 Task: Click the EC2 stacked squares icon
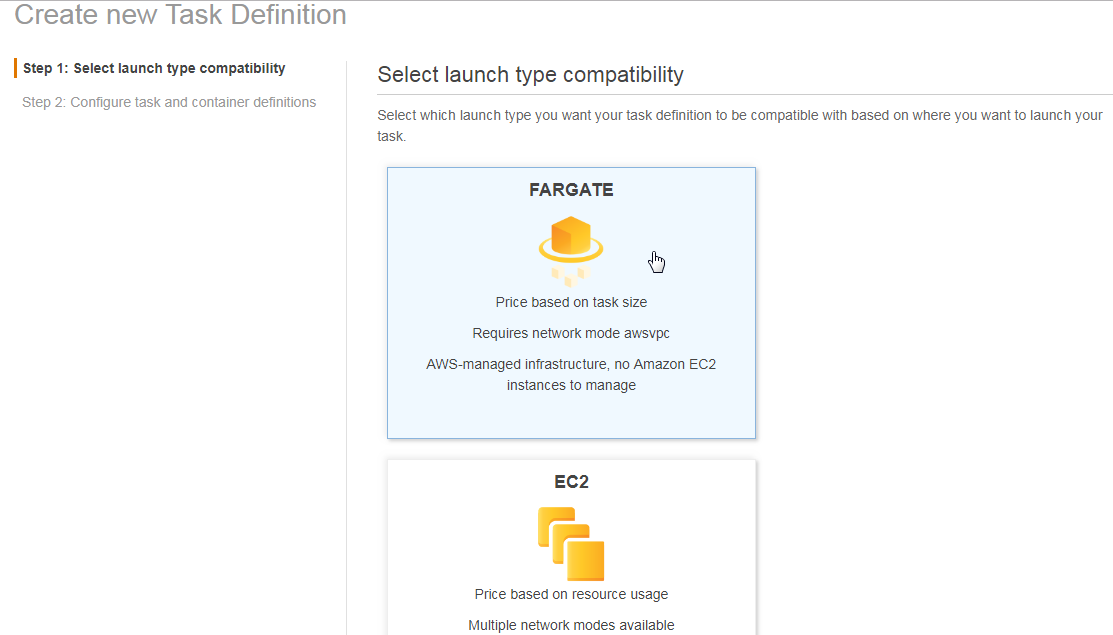(x=571, y=543)
